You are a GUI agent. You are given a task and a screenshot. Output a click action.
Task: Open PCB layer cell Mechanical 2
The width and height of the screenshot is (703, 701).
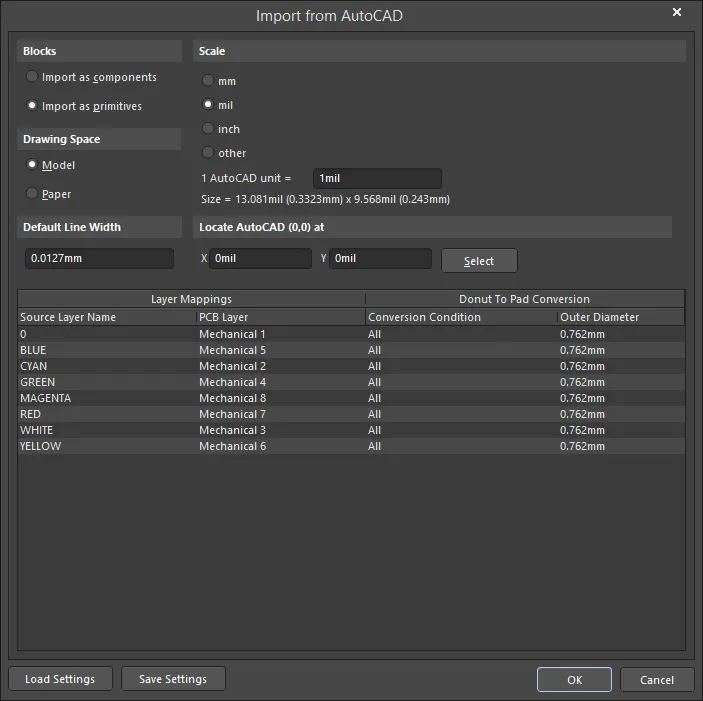point(281,366)
